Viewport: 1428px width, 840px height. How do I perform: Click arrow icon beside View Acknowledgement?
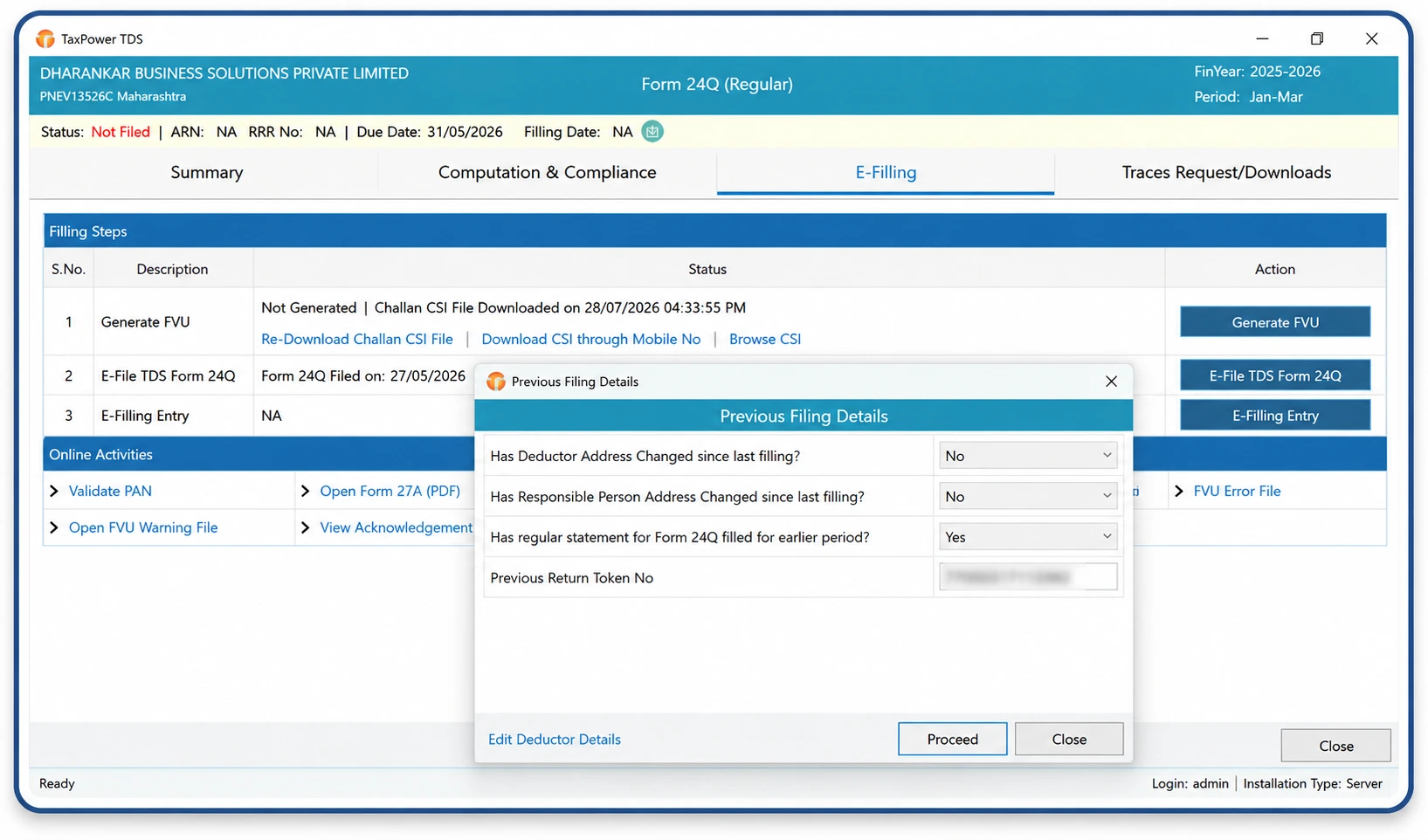[305, 527]
